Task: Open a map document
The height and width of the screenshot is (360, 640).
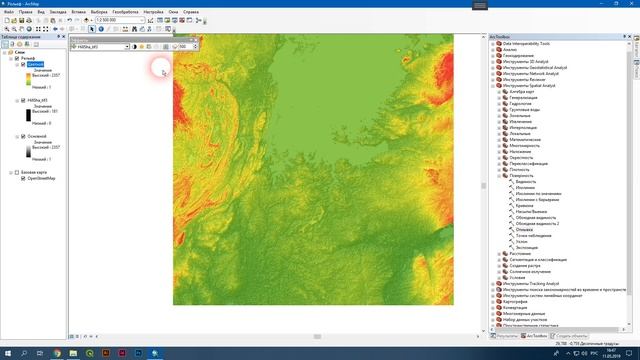Action: point(14,20)
